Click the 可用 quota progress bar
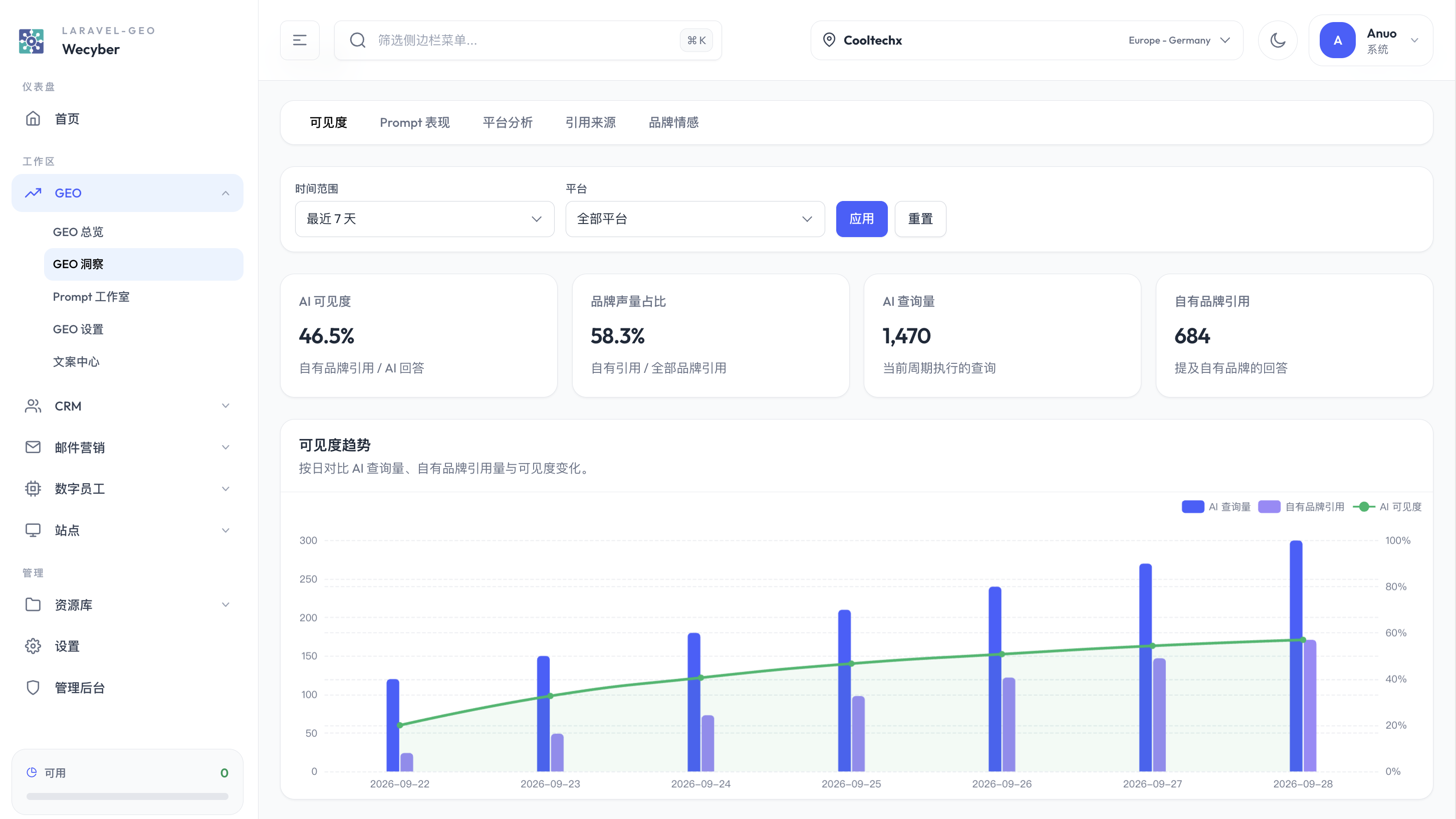 click(x=127, y=796)
